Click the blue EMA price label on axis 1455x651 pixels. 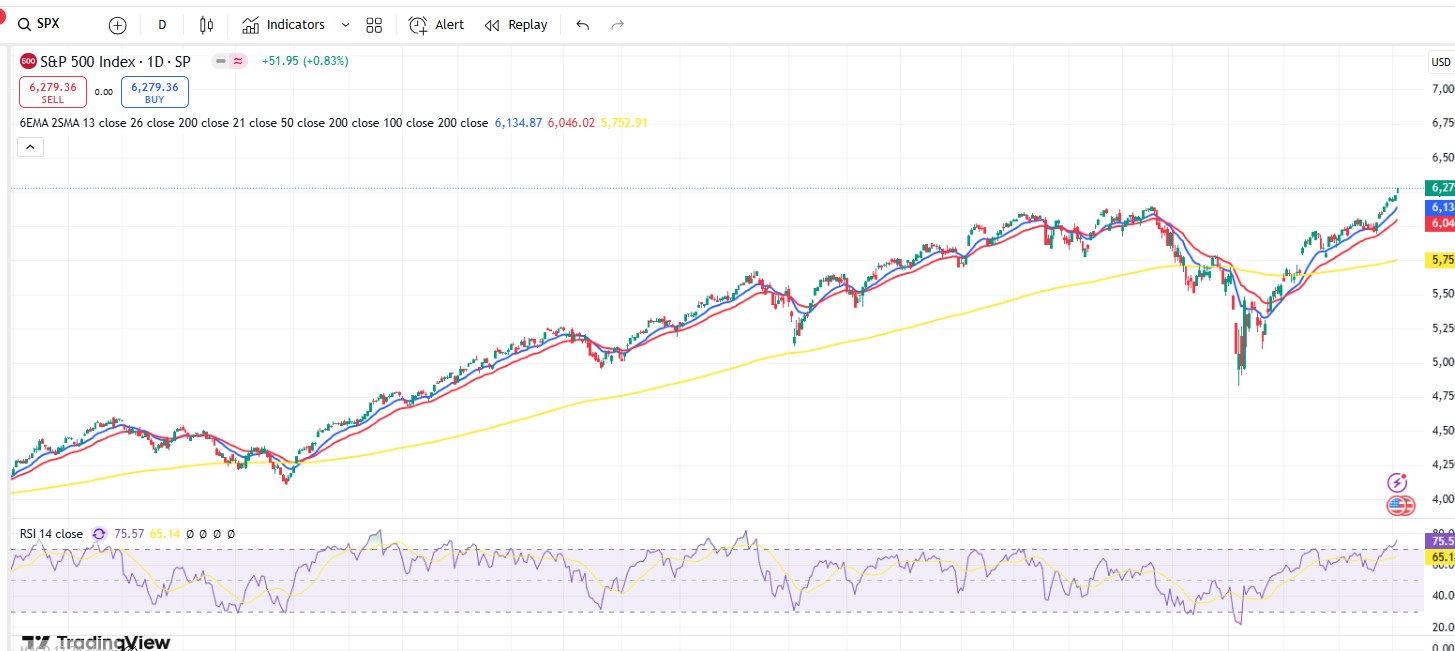click(x=1440, y=206)
